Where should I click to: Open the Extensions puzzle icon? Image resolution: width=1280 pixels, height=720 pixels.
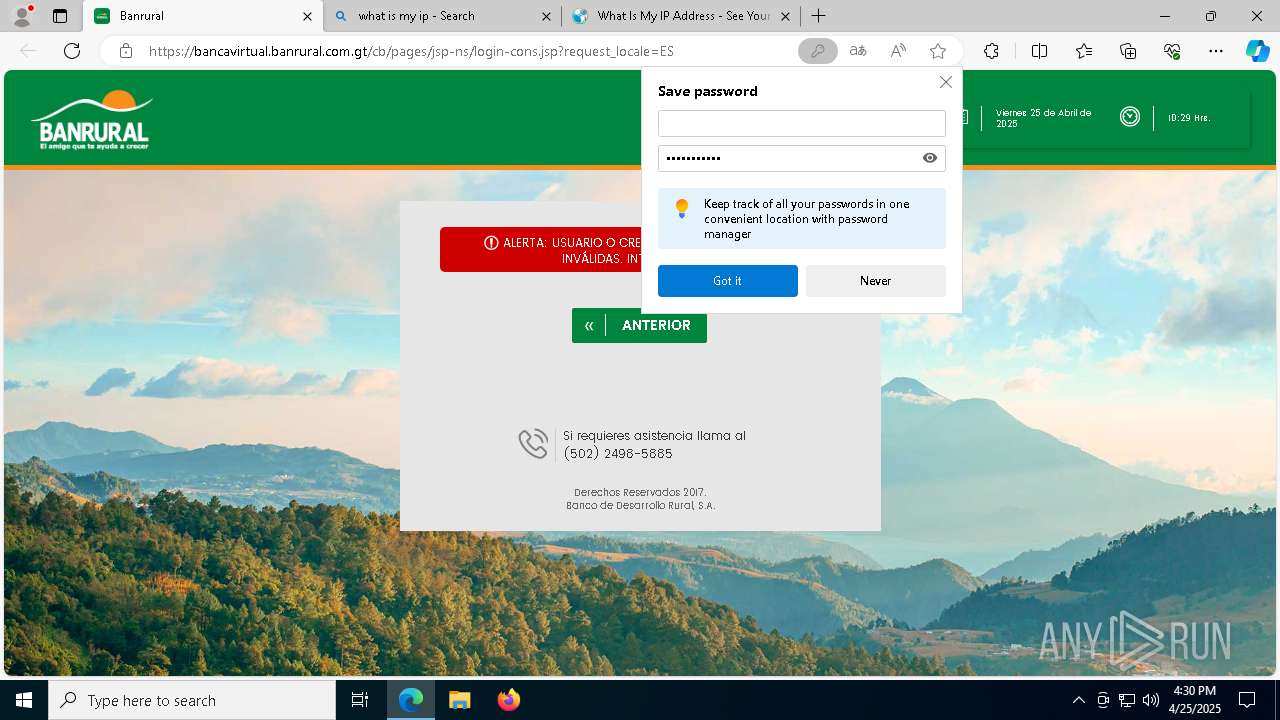[x=991, y=51]
